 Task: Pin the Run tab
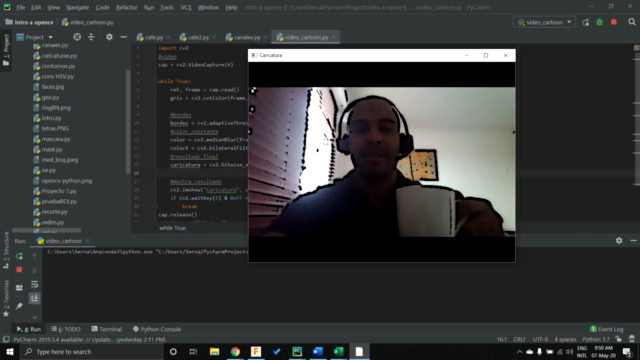(19, 306)
